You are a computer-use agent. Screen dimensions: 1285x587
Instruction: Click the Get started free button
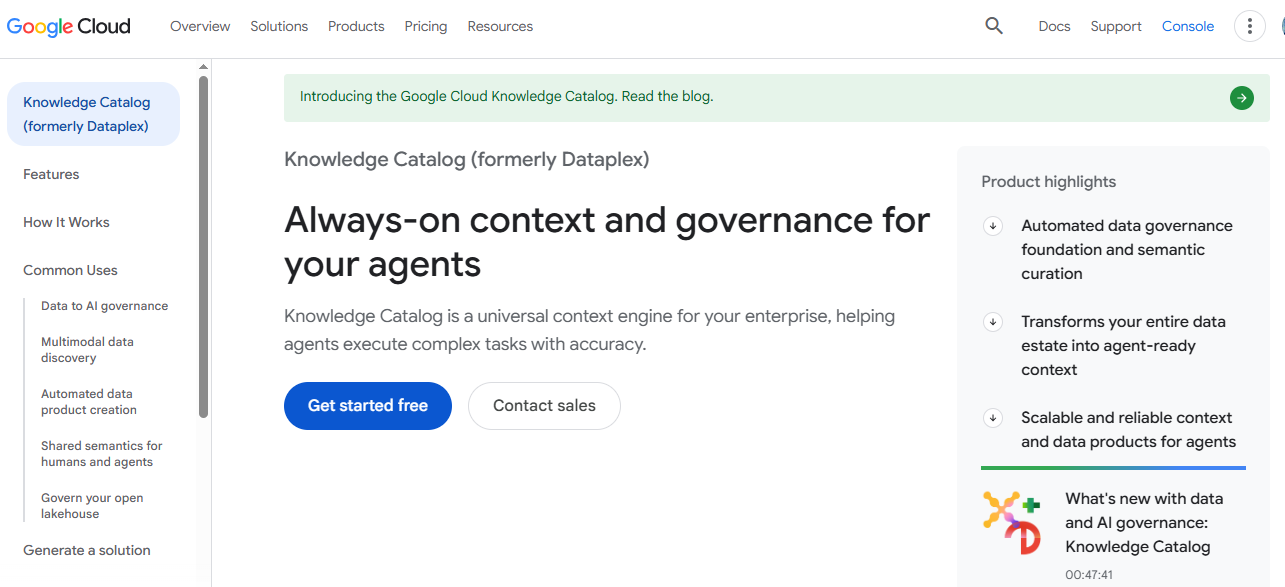(368, 406)
